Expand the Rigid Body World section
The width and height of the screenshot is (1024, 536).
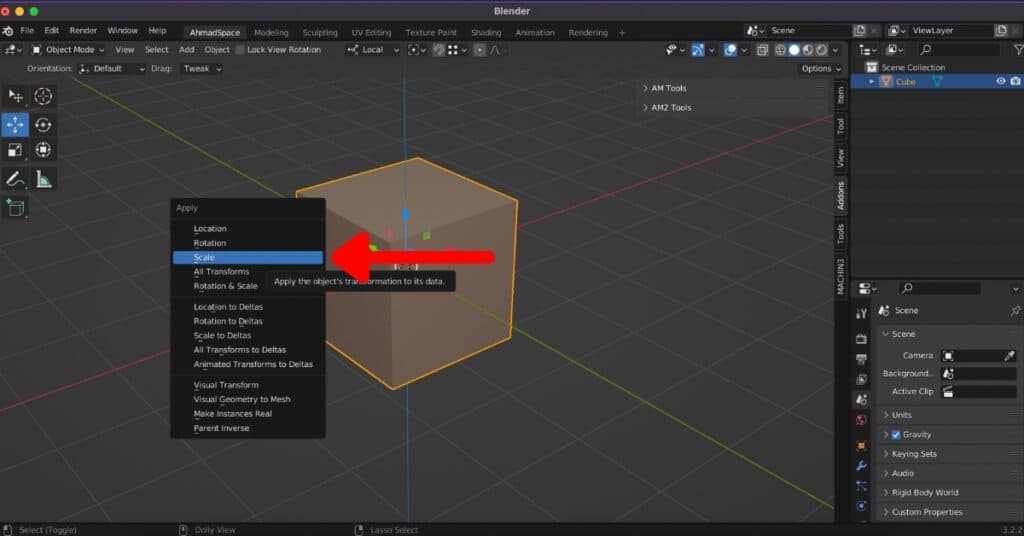point(924,493)
